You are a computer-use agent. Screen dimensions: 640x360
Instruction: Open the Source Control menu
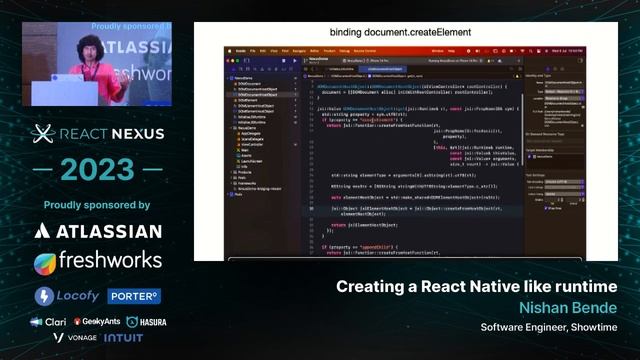coord(365,51)
